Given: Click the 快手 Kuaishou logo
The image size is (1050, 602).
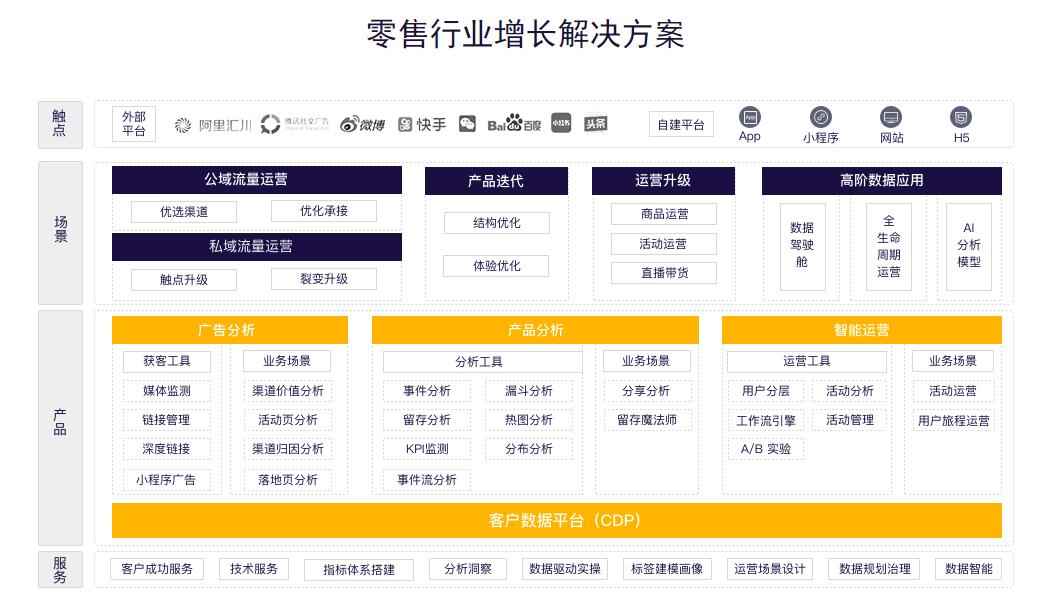Looking at the screenshot, I should coord(422,125).
